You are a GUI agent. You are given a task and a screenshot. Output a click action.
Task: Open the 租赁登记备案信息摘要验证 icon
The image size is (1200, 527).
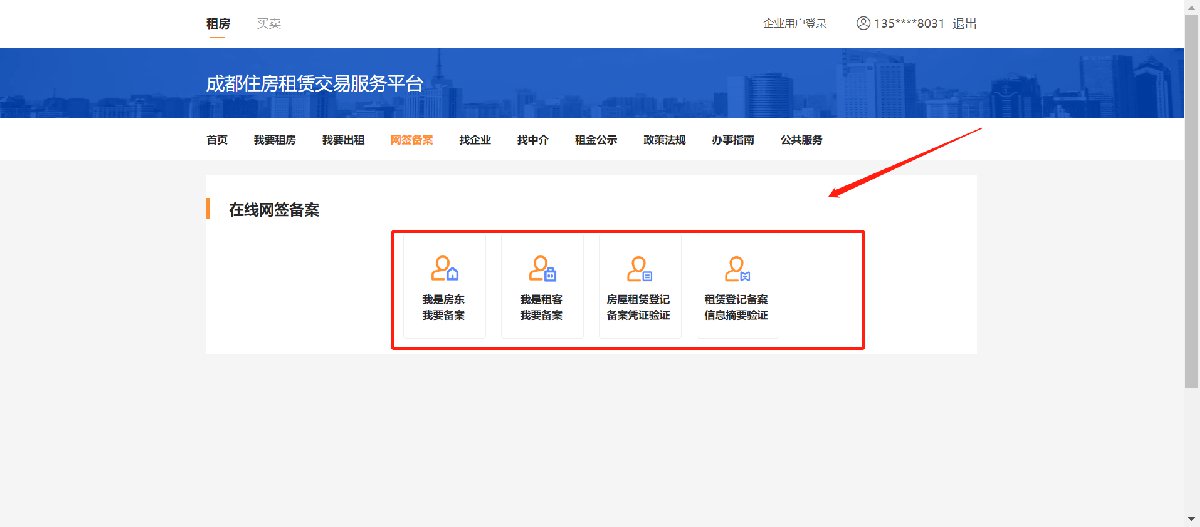(x=736, y=269)
